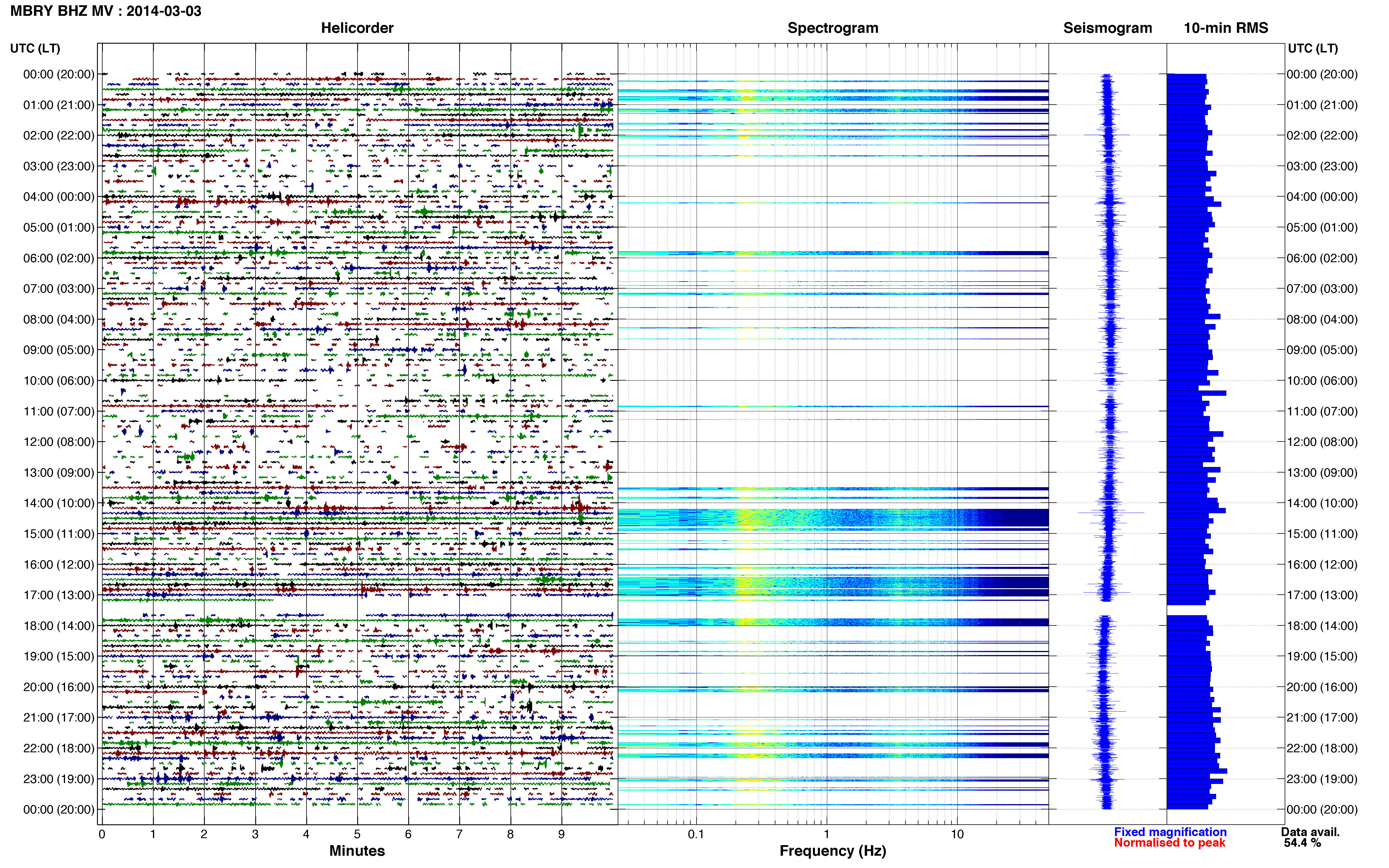Click the right '06:00 (02:00)' time label
The width and height of the screenshot is (1389, 868).
tap(1322, 258)
